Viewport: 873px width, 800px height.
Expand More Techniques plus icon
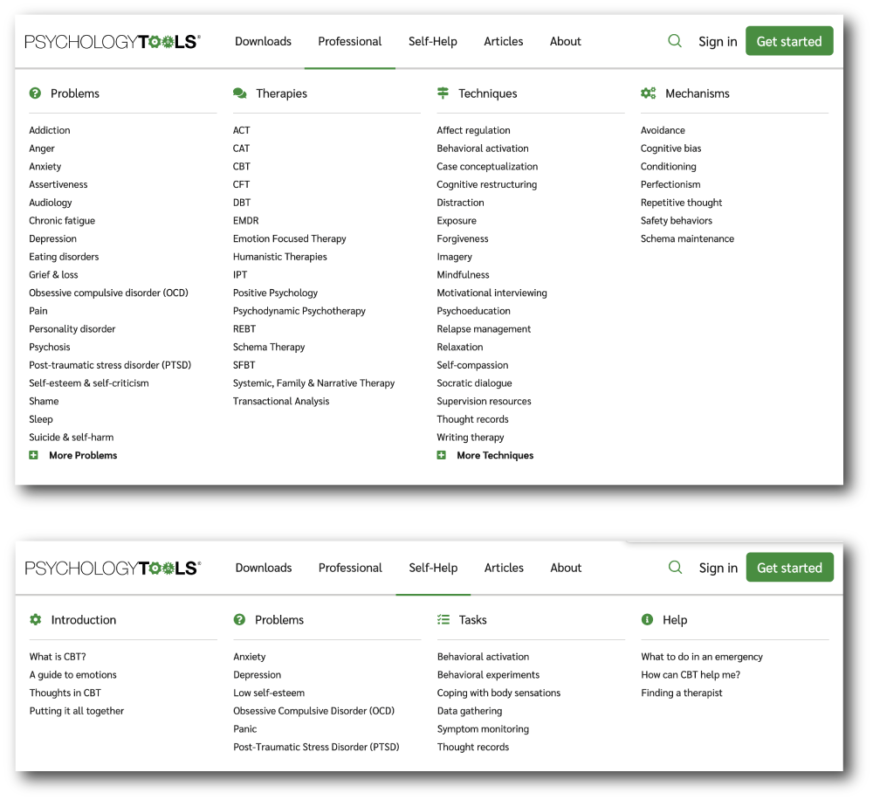pyautogui.click(x=441, y=455)
